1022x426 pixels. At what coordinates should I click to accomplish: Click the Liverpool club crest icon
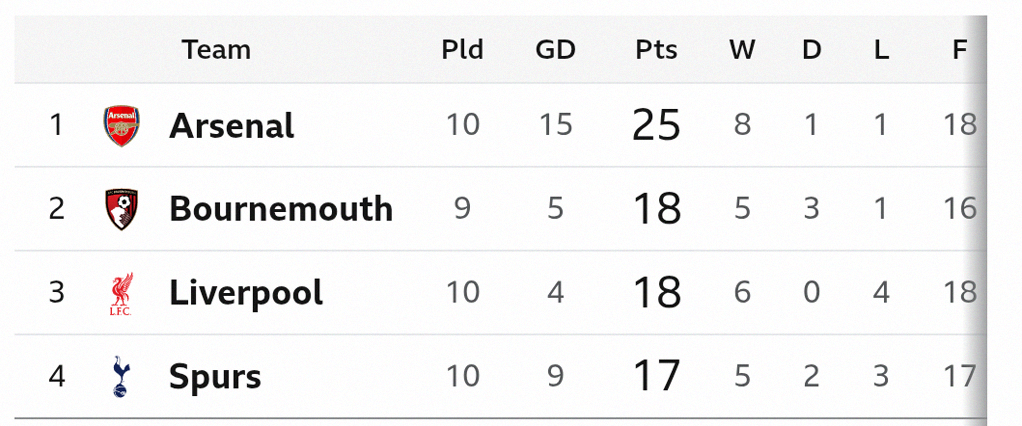(x=121, y=294)
